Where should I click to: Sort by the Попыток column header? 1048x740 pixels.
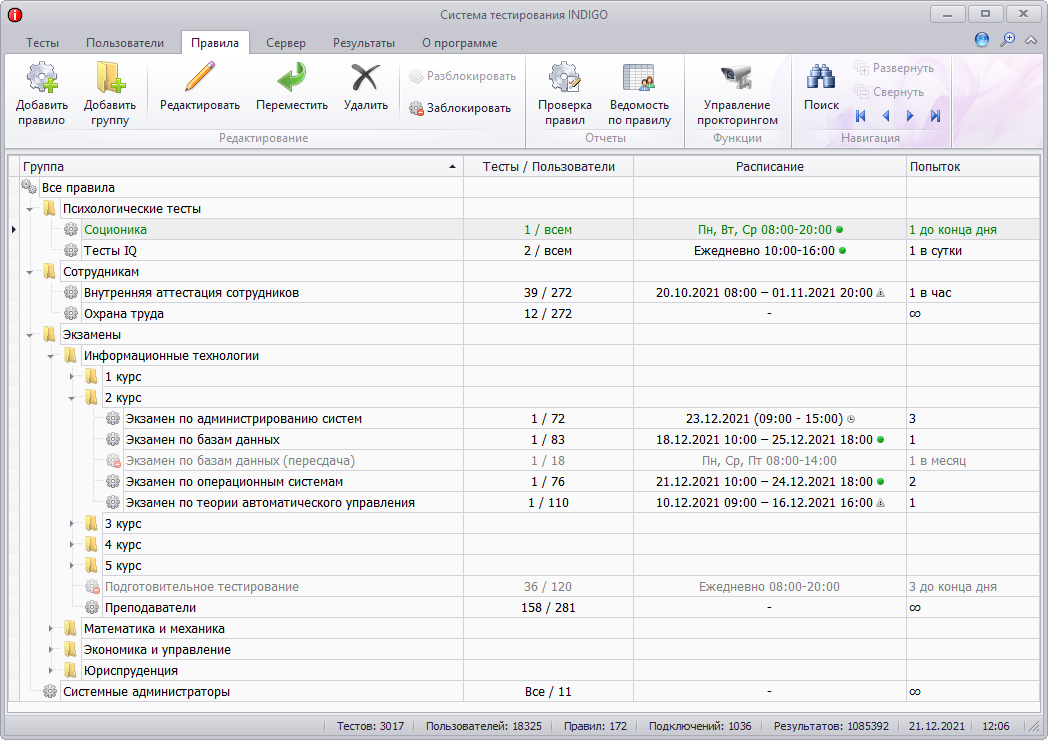pyautogui.click(x=972, y=166)
